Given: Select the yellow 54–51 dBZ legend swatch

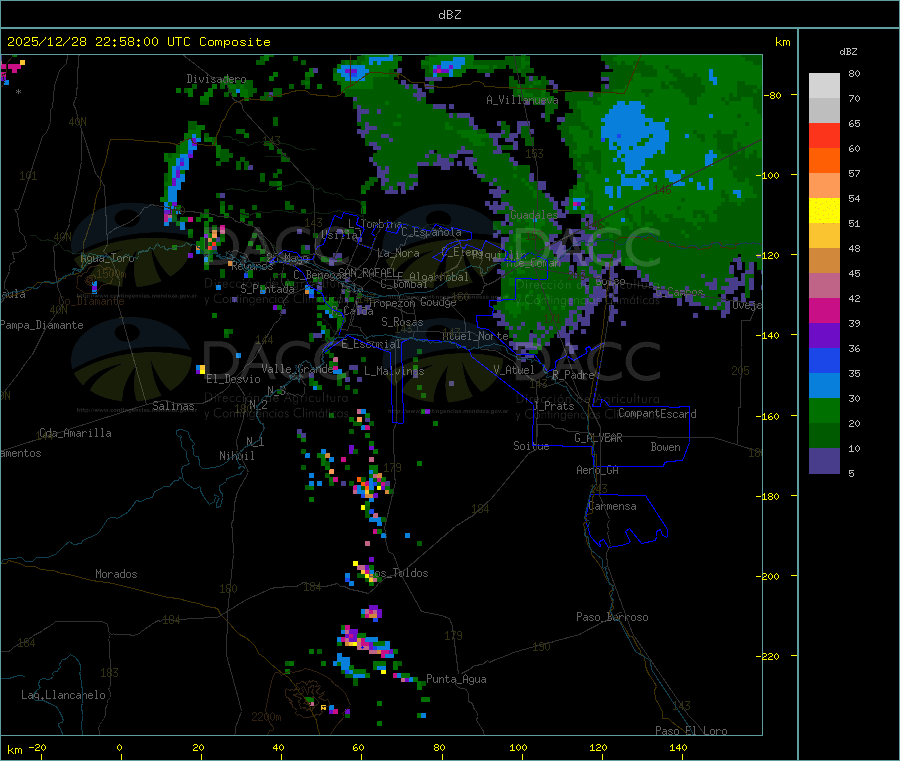Looking at the screenshot, I should click(824, 211).
